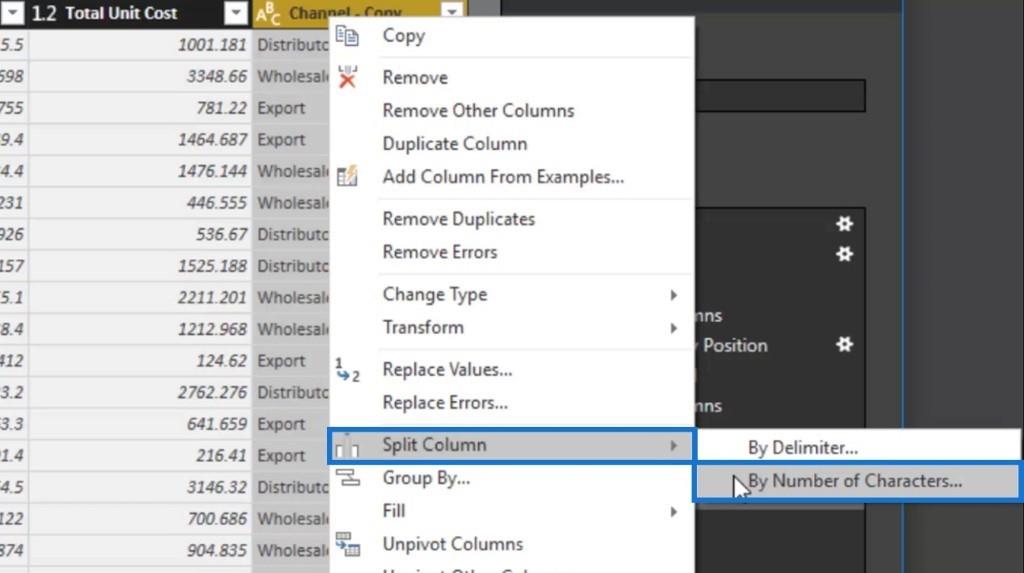Screen dimensions: 1024x573
Task: Open gear icon beside the Position step
Action: [844, 344]
